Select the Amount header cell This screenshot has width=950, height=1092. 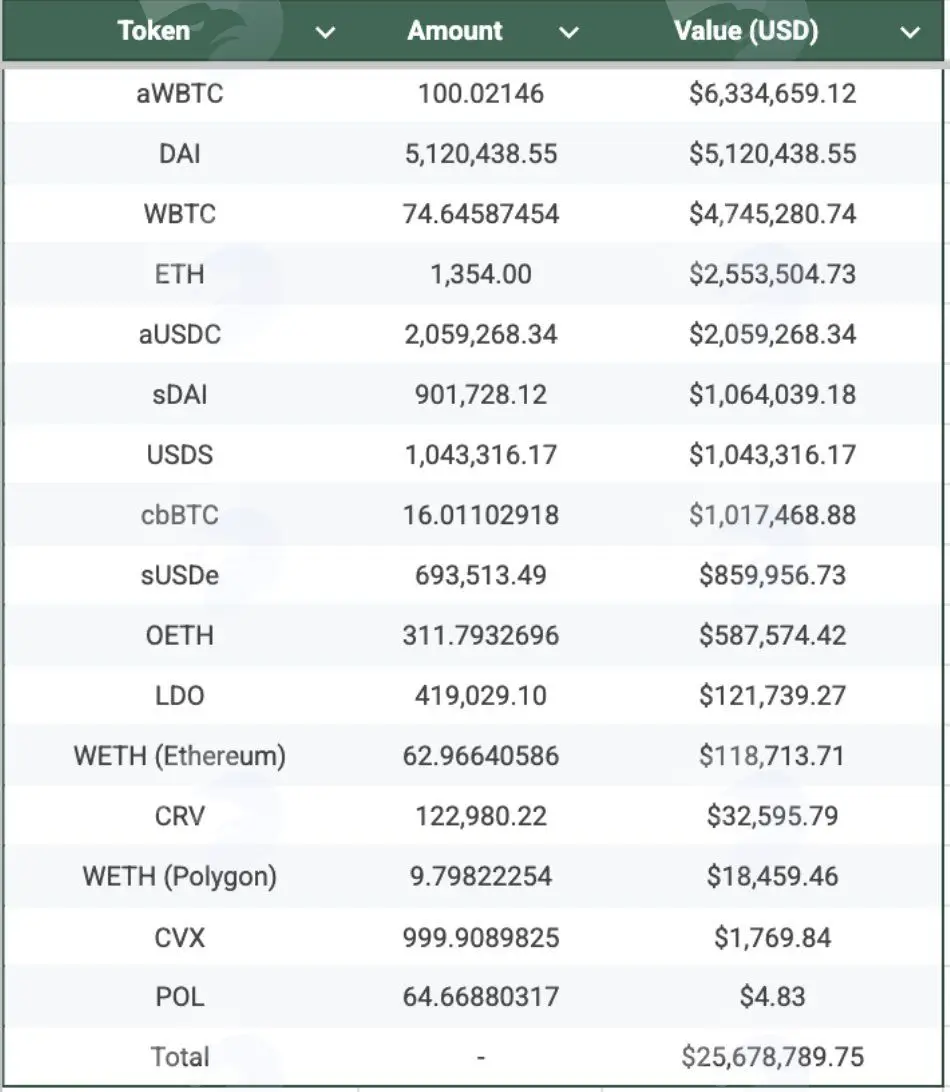481,31
